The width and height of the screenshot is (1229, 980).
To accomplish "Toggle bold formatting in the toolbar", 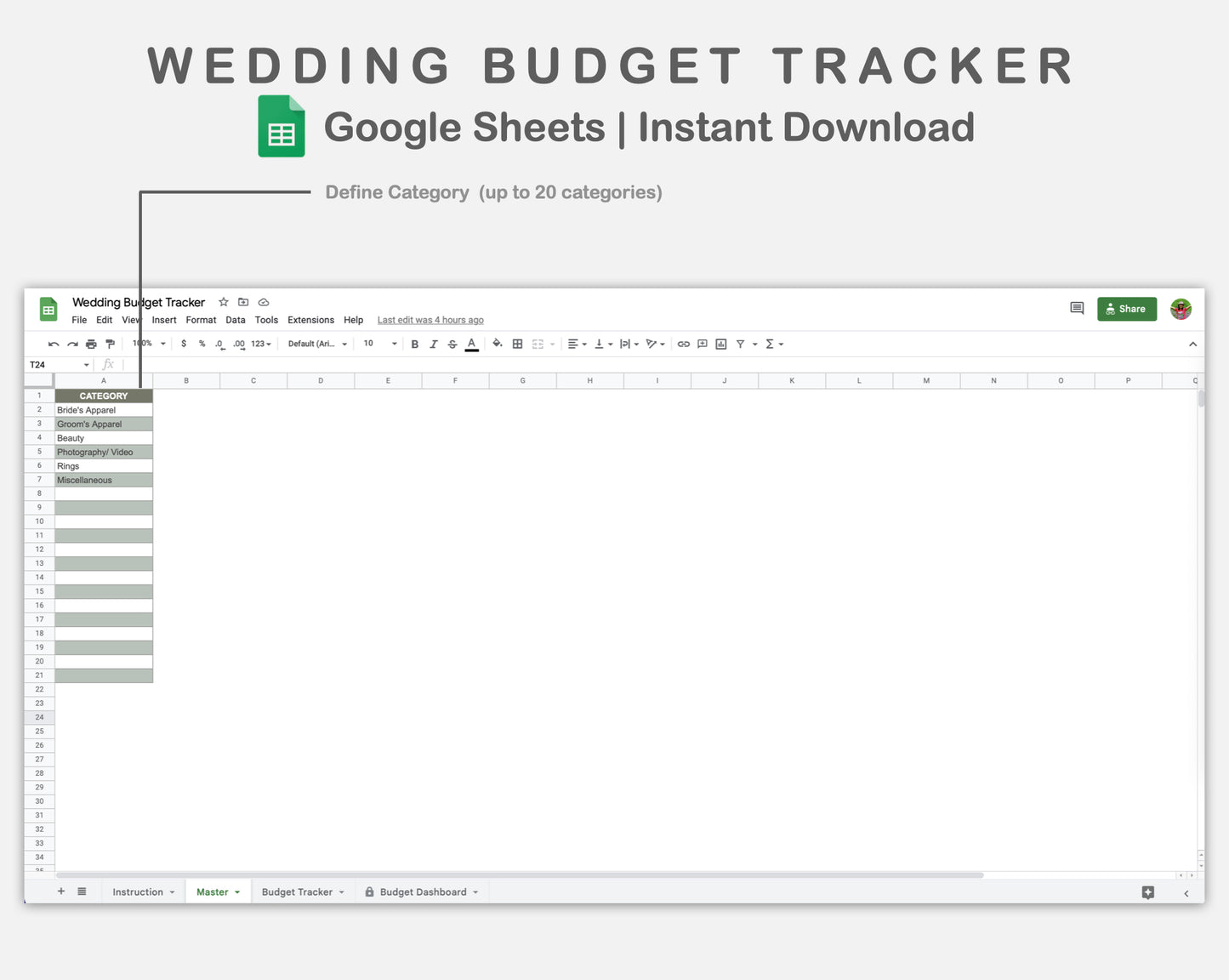I will 414,344.
